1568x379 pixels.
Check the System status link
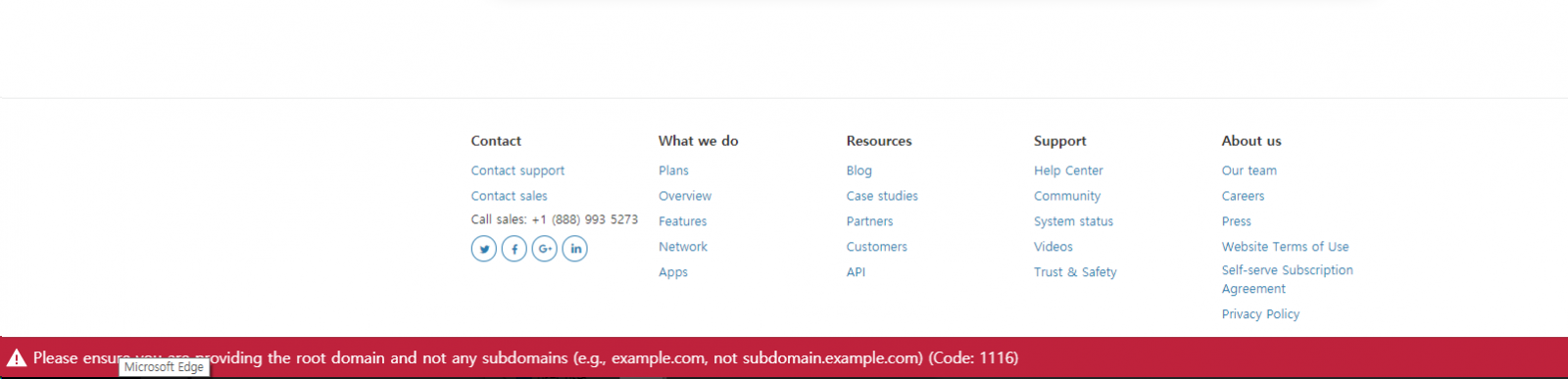(1073, 221)
